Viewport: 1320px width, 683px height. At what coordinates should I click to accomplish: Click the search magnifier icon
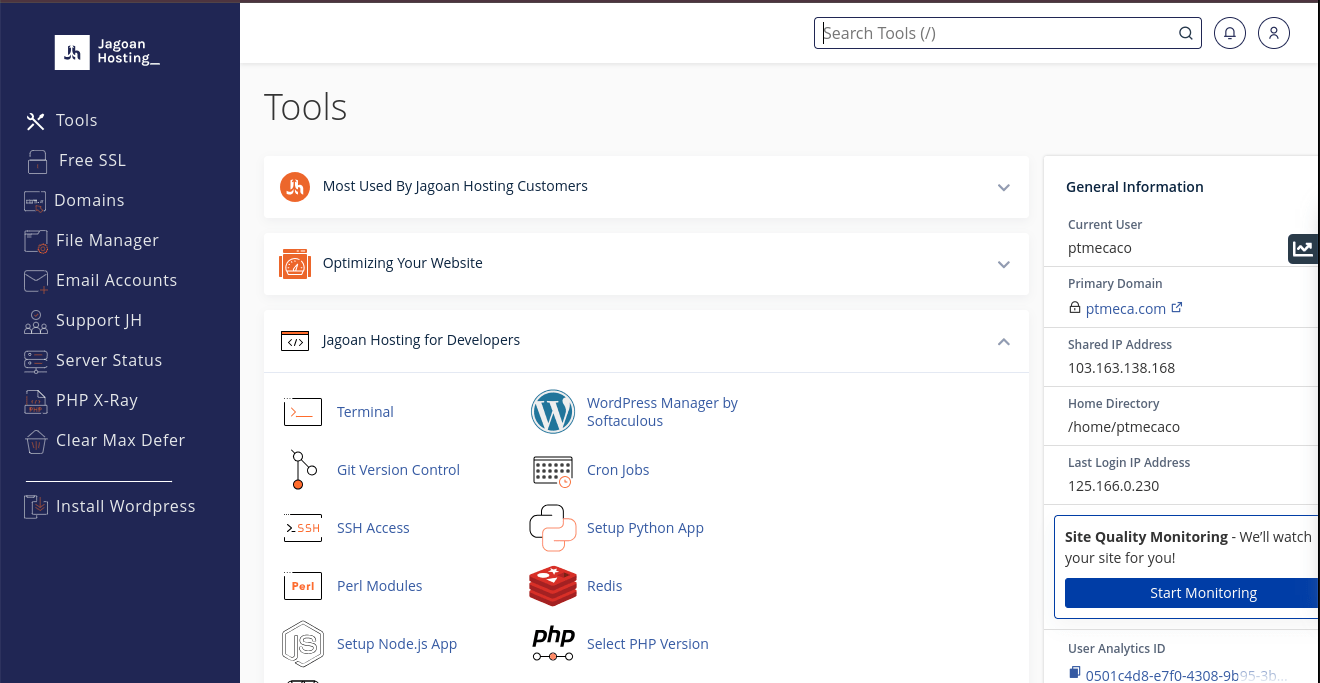(1186, 33)
